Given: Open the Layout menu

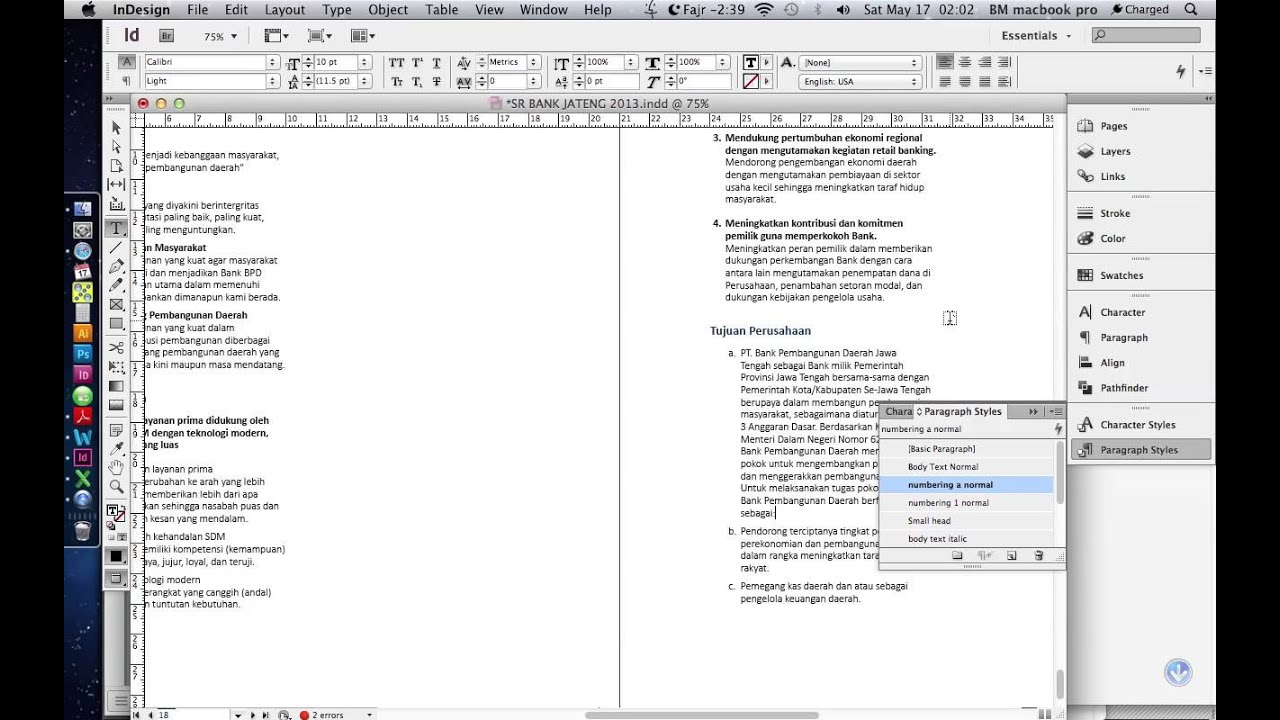Looking at the screenshot, I should click(285, 9).
